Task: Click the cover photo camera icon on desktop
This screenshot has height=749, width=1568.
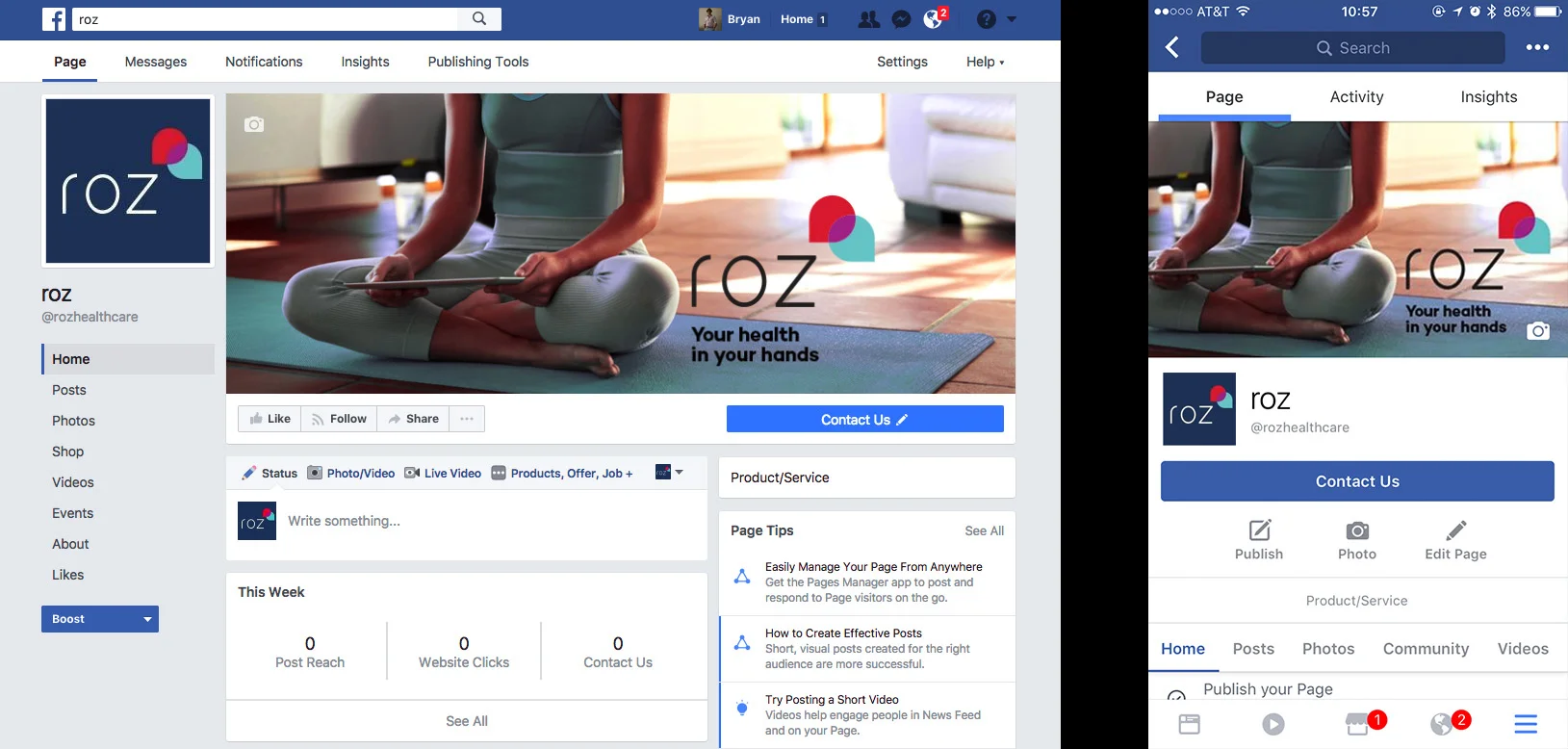Action: click(254, 124)
